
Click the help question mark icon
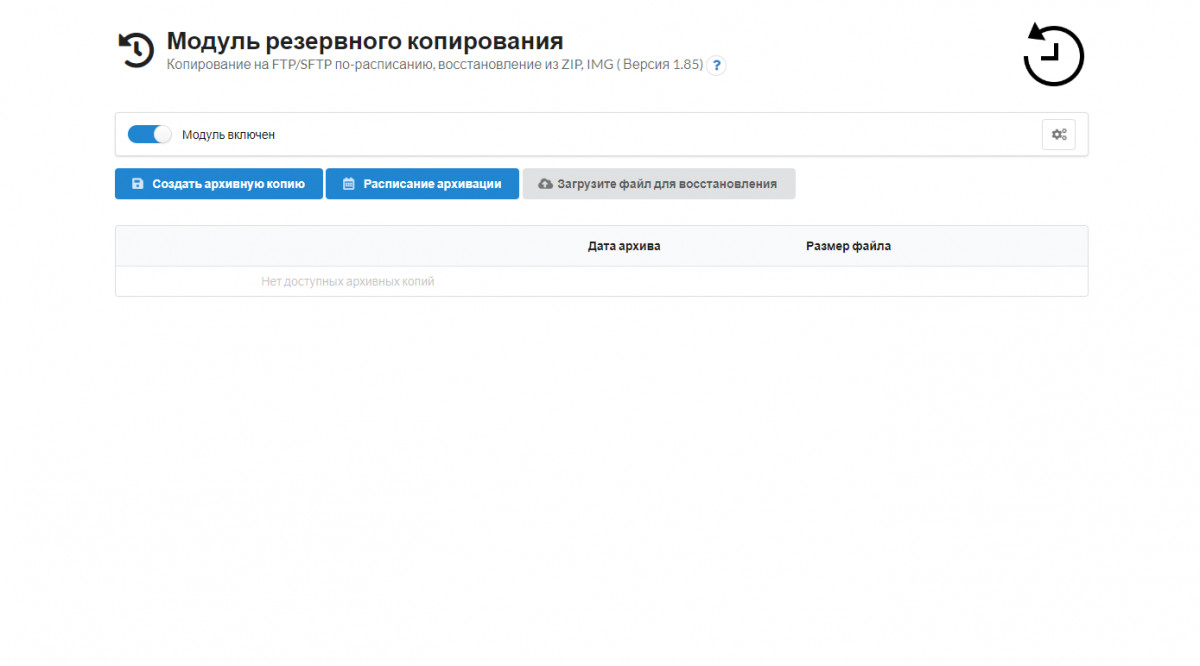[716, 66]
